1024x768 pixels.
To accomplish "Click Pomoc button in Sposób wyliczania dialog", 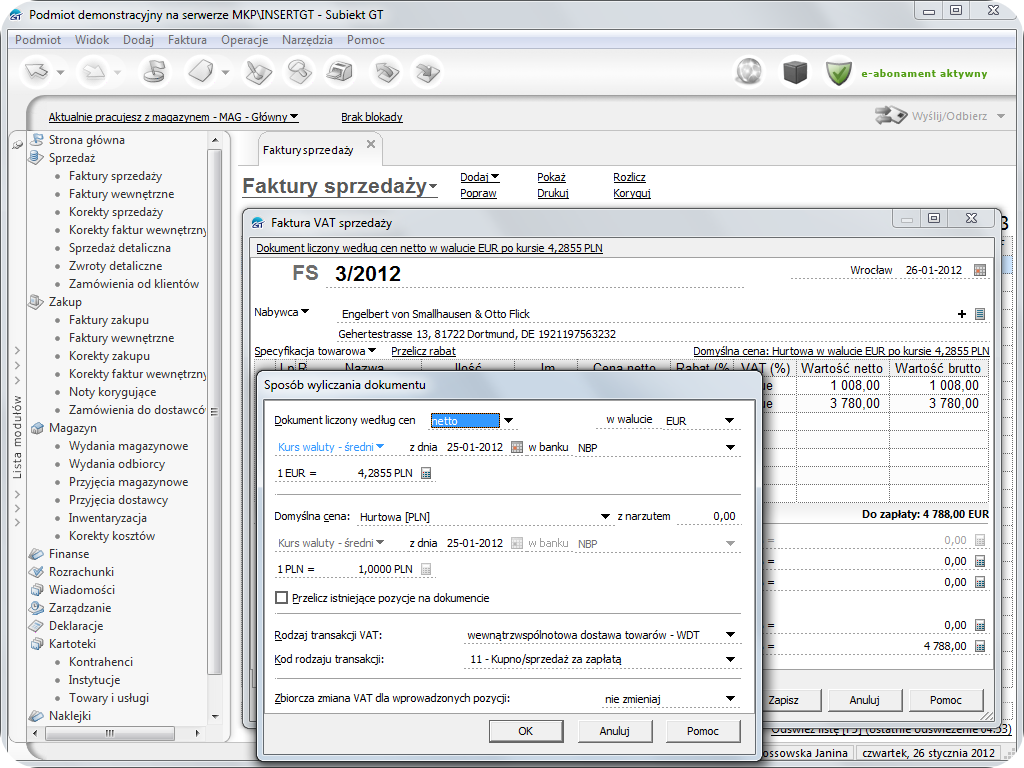I will 703,731.
